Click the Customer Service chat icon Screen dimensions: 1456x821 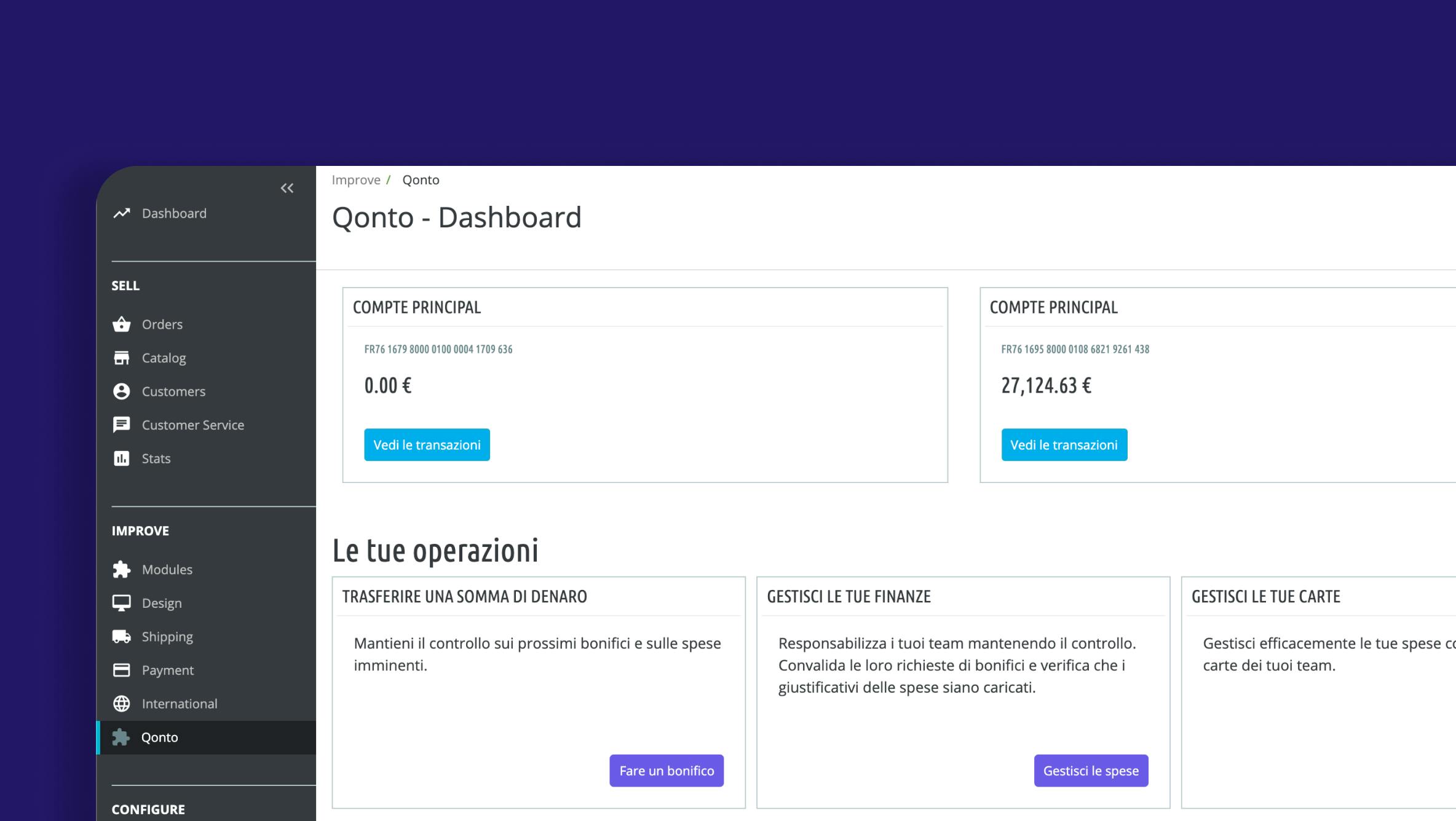[122, 425]
